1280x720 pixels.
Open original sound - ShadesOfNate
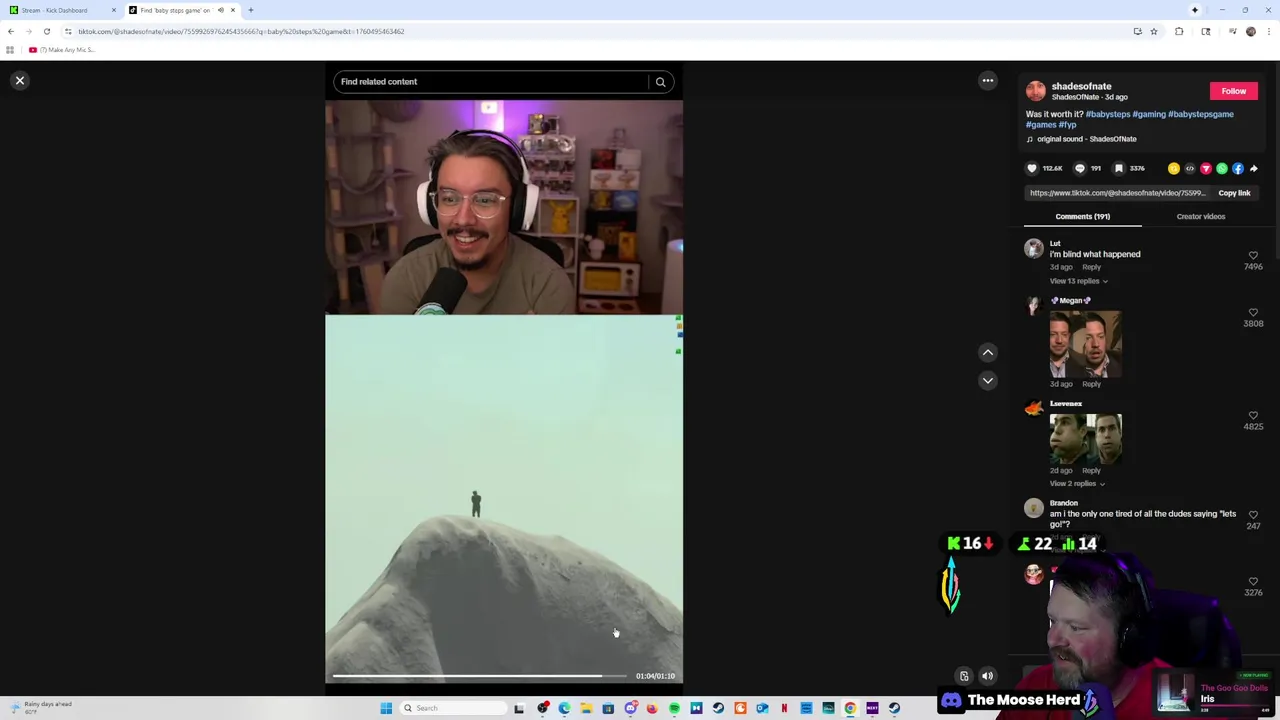click(x=1086, y=139)
